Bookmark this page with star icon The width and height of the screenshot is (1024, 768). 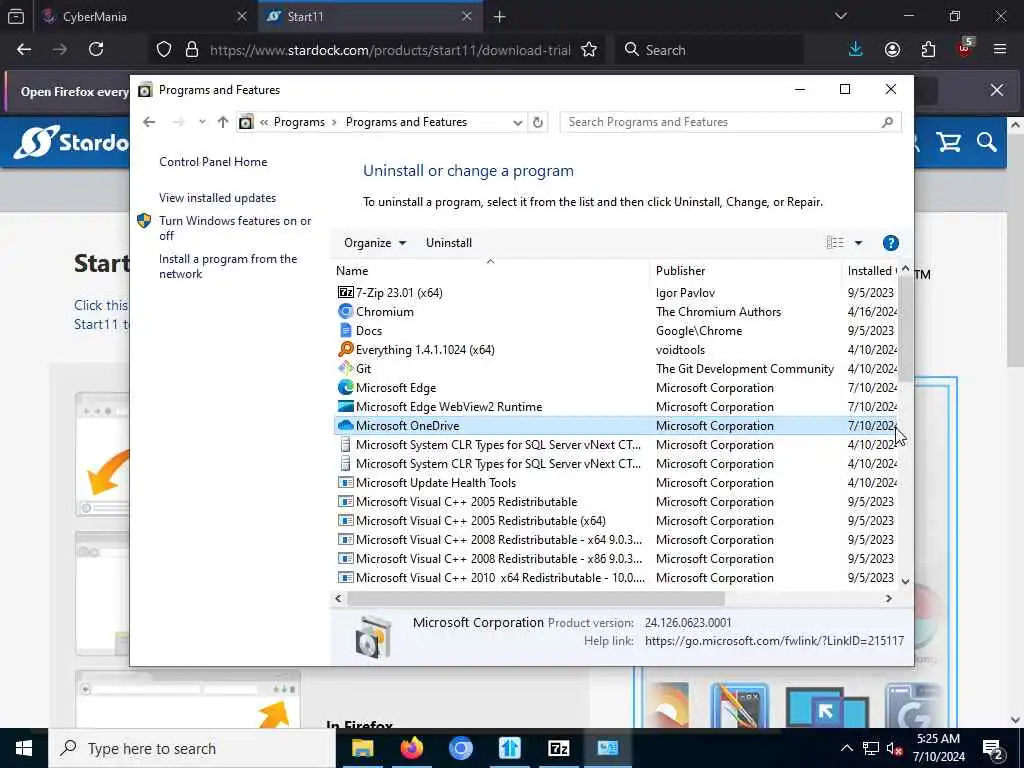589,50
